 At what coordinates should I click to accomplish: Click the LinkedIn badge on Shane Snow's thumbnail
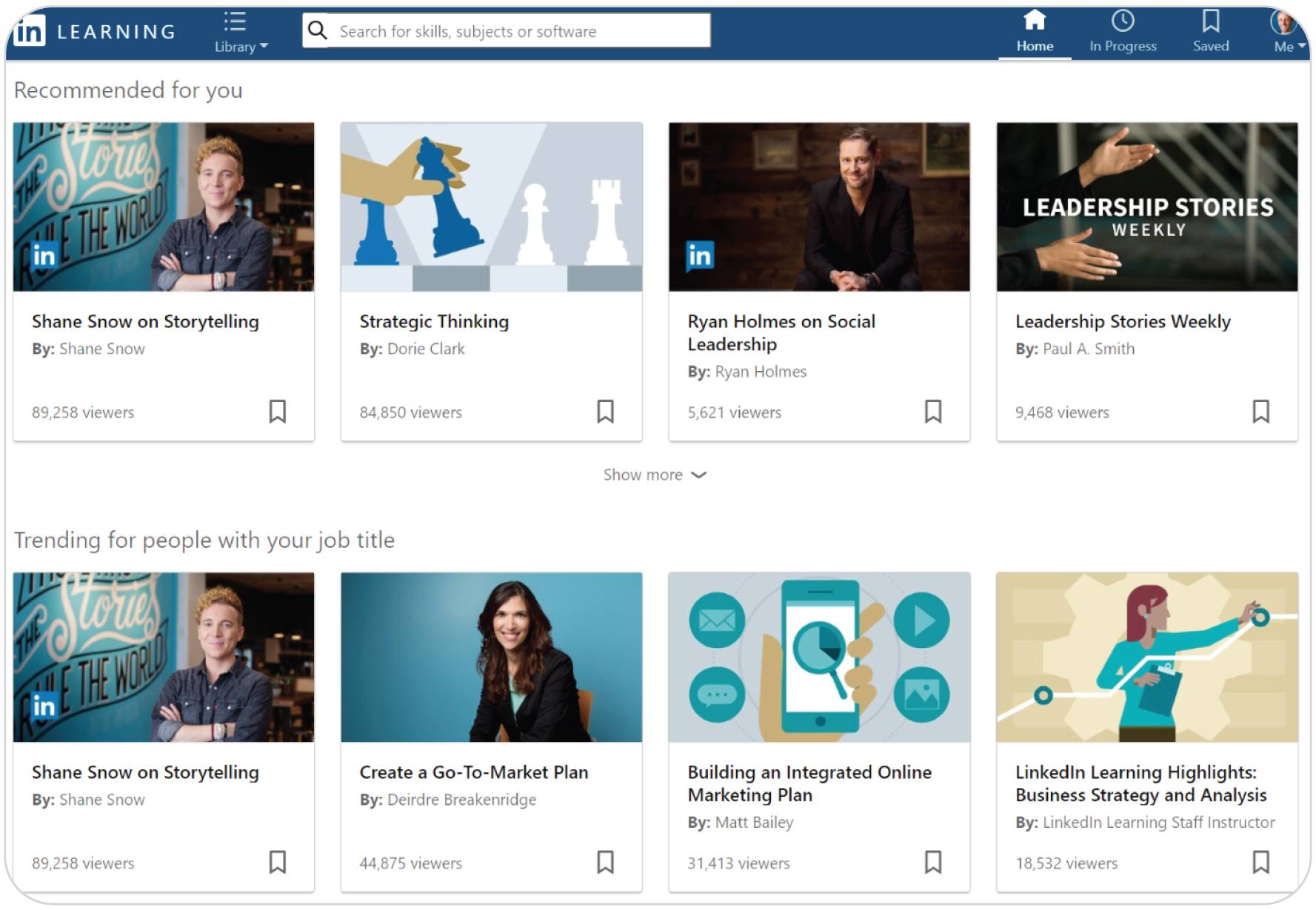pos(44,254)
